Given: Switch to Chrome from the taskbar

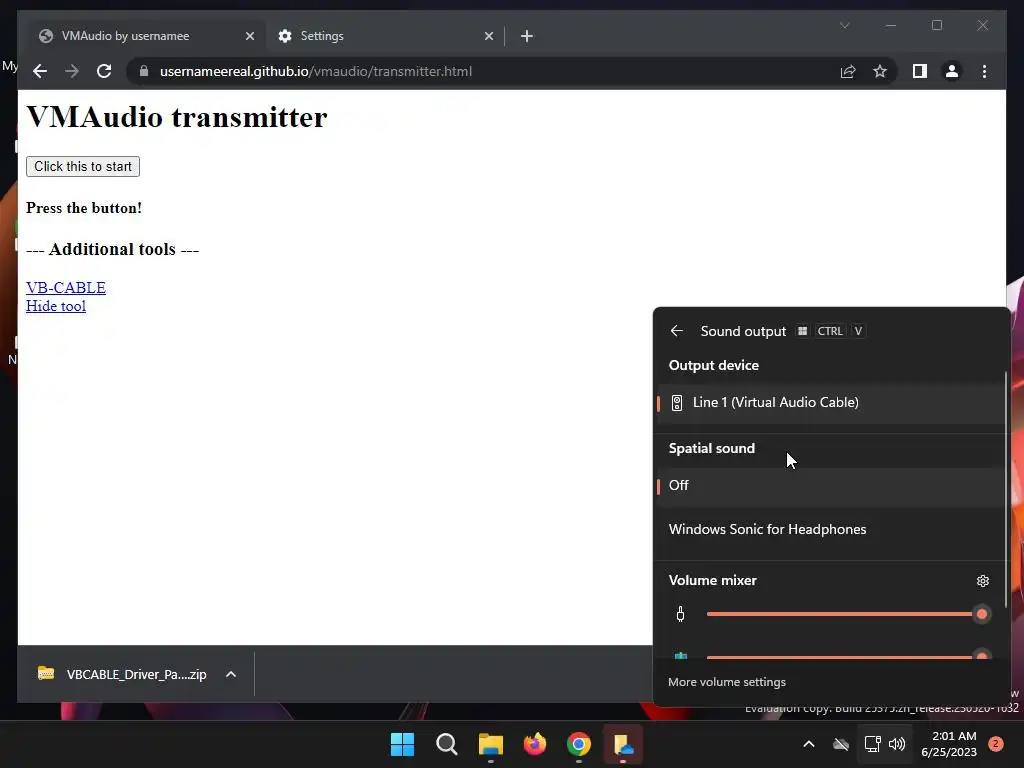Looking at the screenshot, I should (x=579, y=744).
